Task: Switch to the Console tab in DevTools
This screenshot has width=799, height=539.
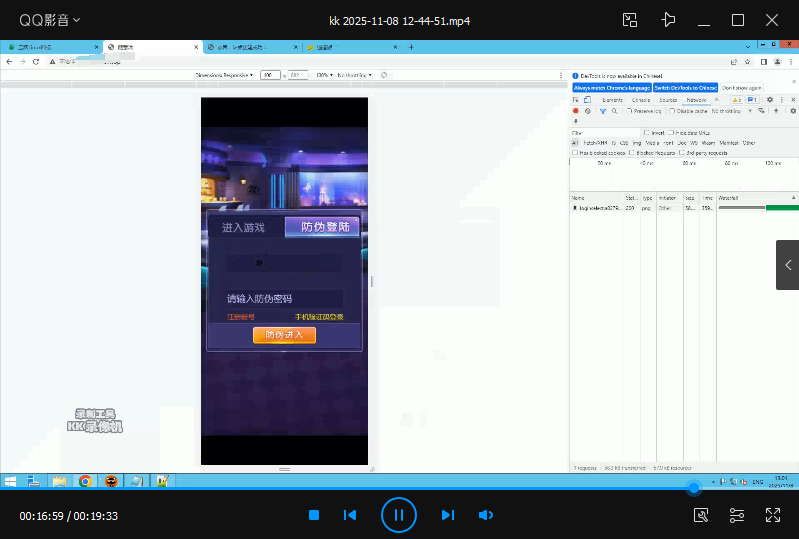Action: [x=641, y=100]
